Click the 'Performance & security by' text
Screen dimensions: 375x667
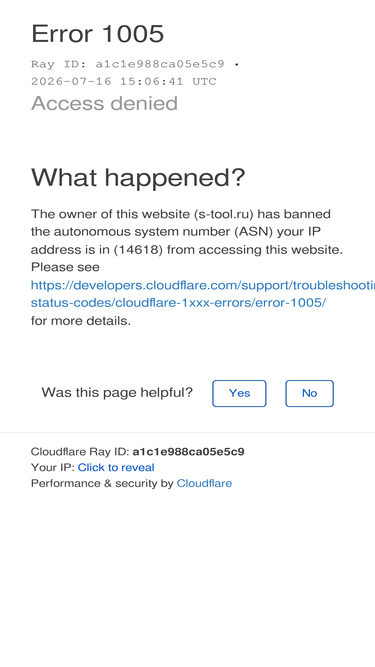tap(102, 483)
